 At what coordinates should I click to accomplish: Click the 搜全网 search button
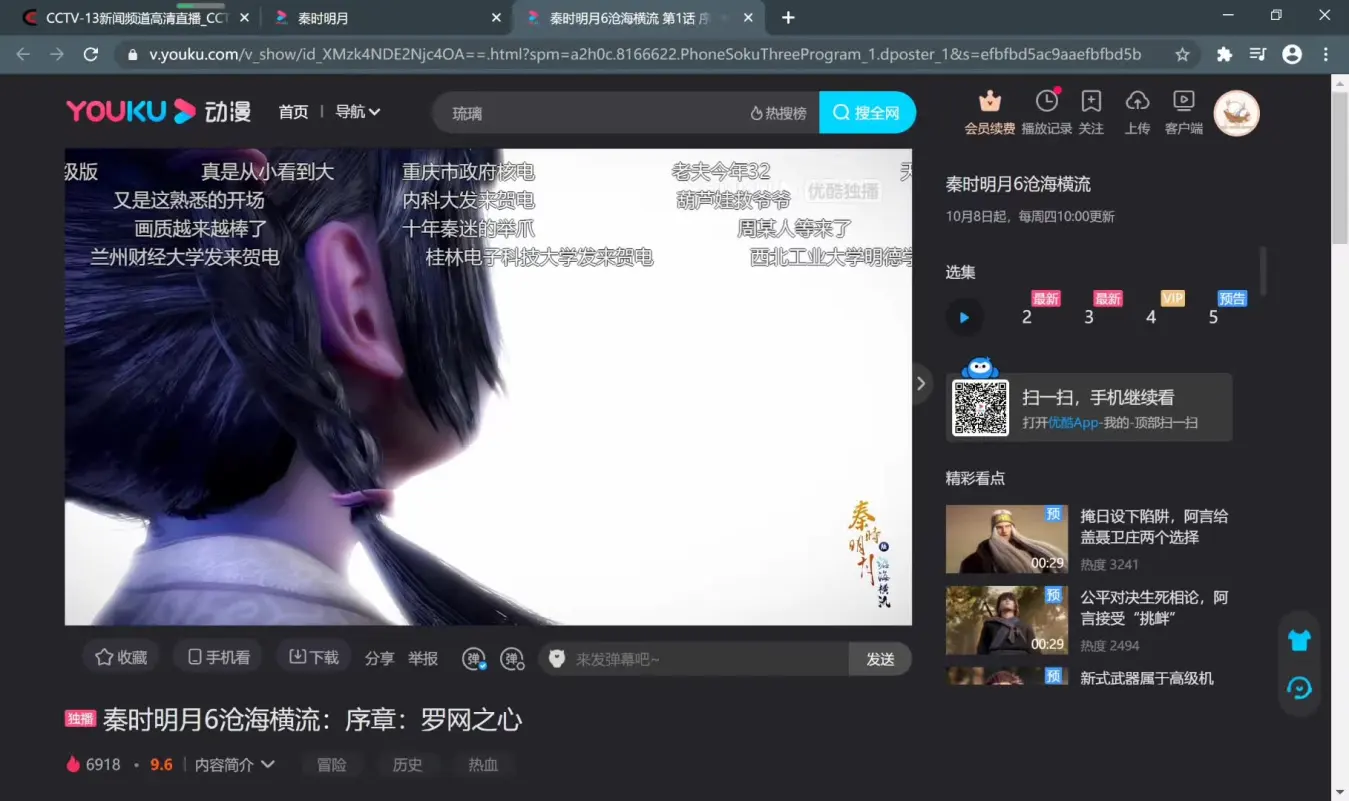coord(867,113)
